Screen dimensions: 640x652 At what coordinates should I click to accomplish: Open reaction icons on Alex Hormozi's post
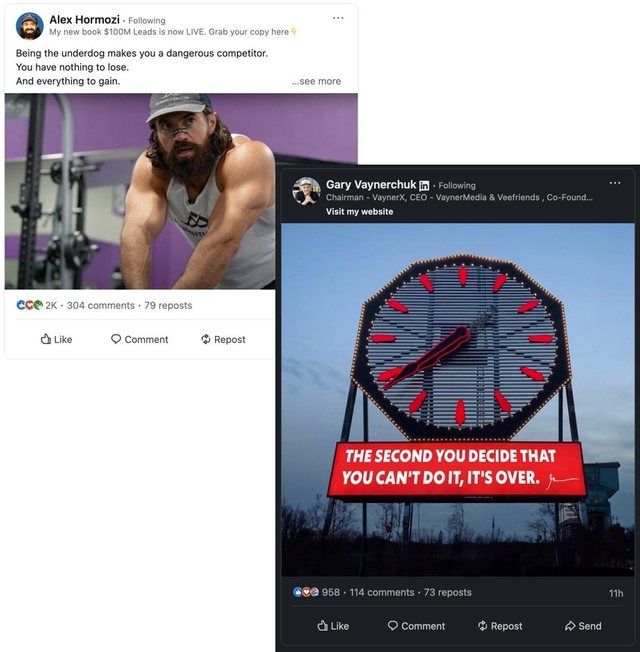point(29,305)
